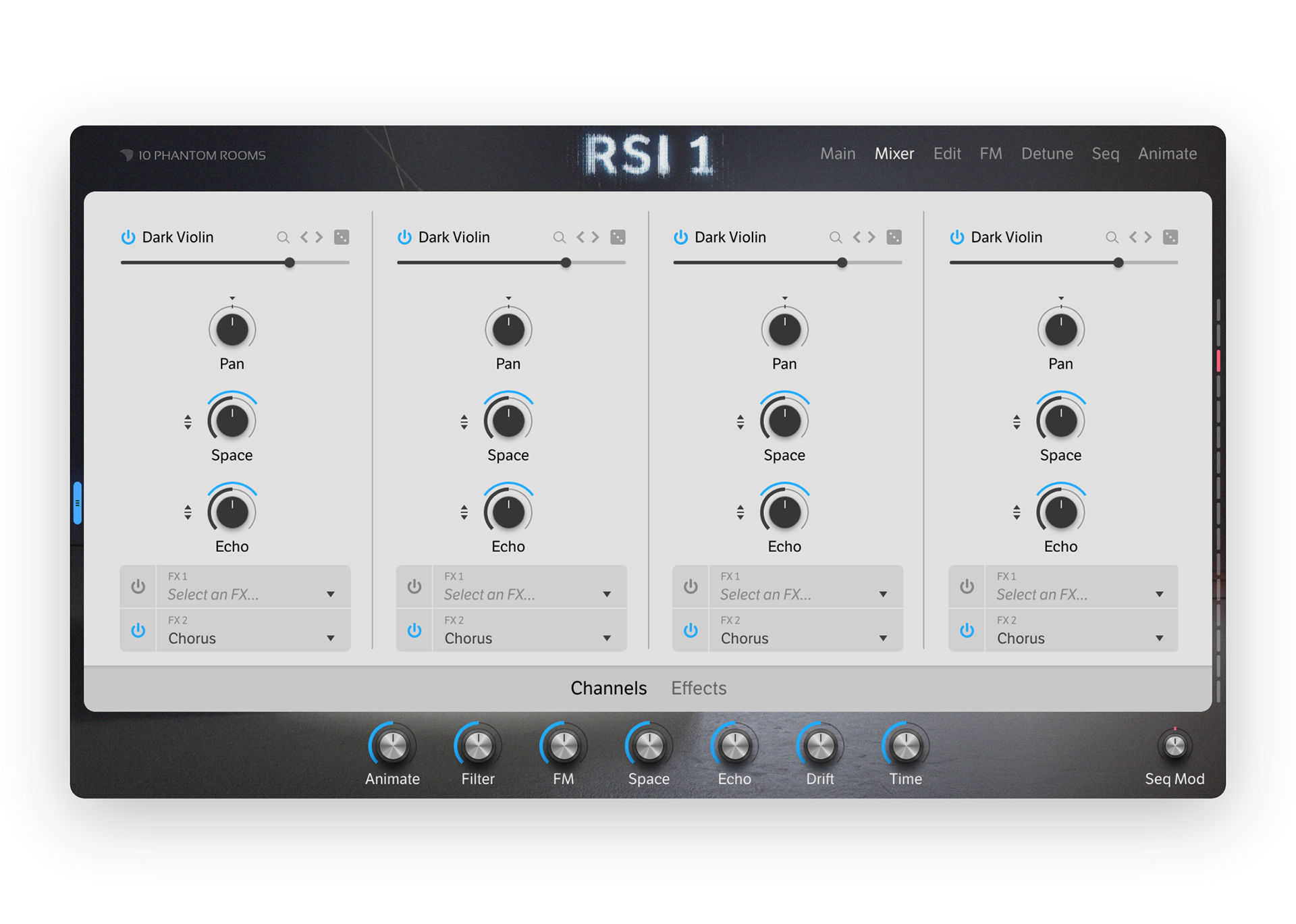Open FX 1 dropdown in fourth channel

1081,587
